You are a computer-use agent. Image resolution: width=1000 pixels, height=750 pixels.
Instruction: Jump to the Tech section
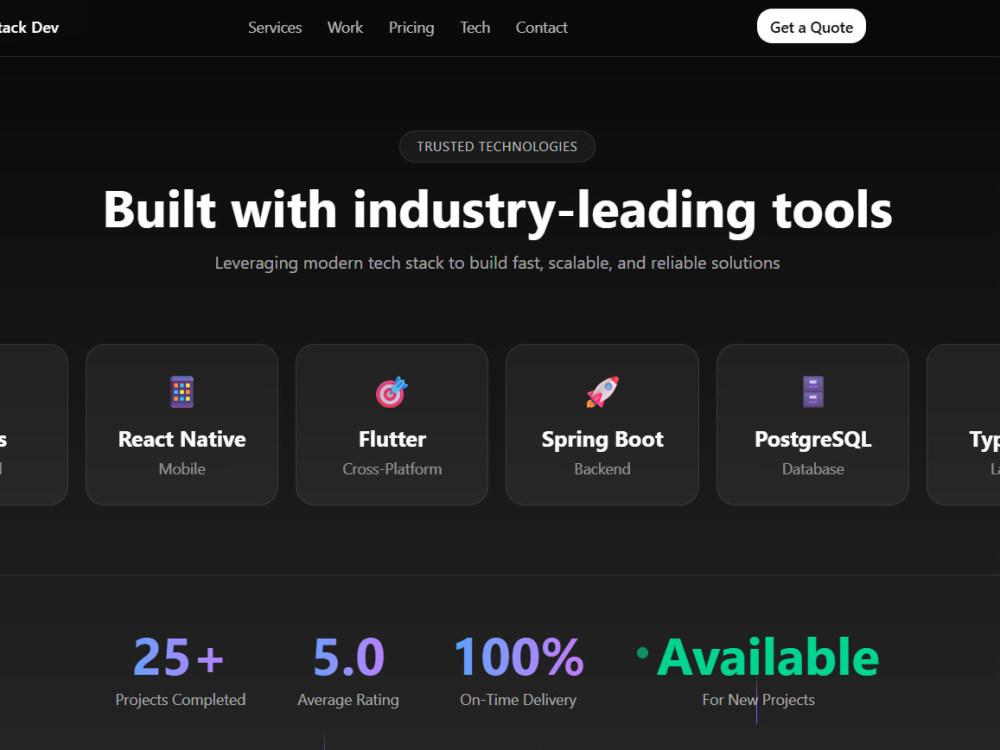point(475,27)
